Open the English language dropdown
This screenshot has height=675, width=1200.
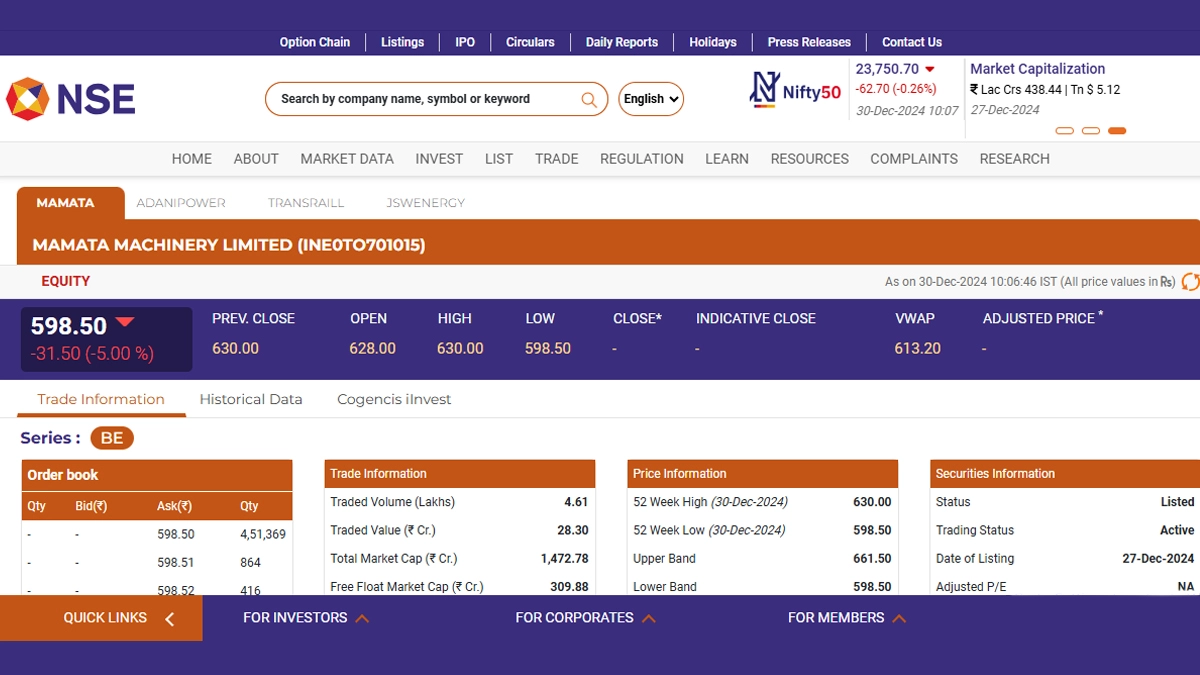tap(651, 99)
